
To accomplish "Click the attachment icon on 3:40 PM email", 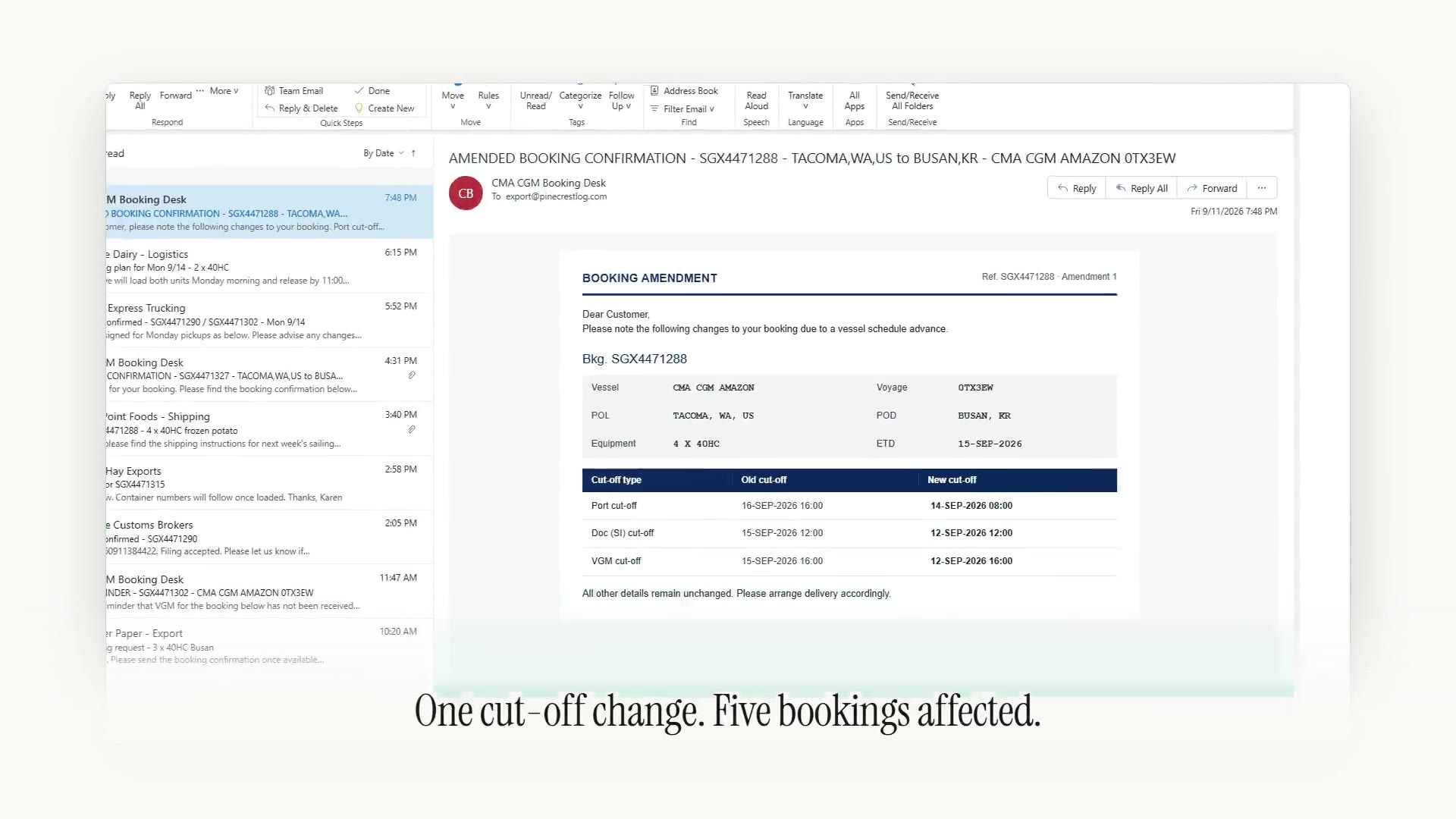I will coord(412,429).
